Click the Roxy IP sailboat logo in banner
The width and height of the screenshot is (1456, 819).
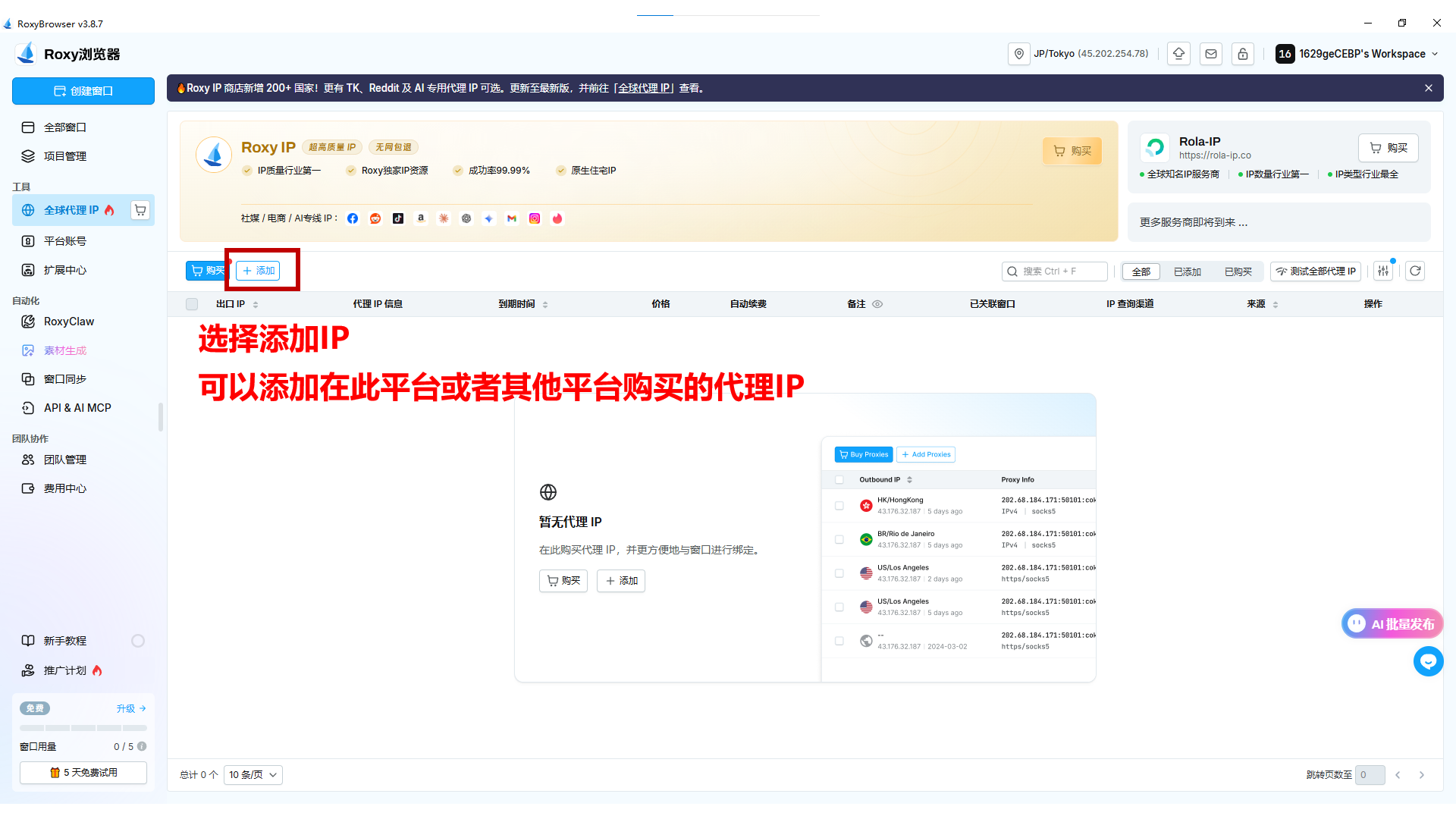click(214, 155)
